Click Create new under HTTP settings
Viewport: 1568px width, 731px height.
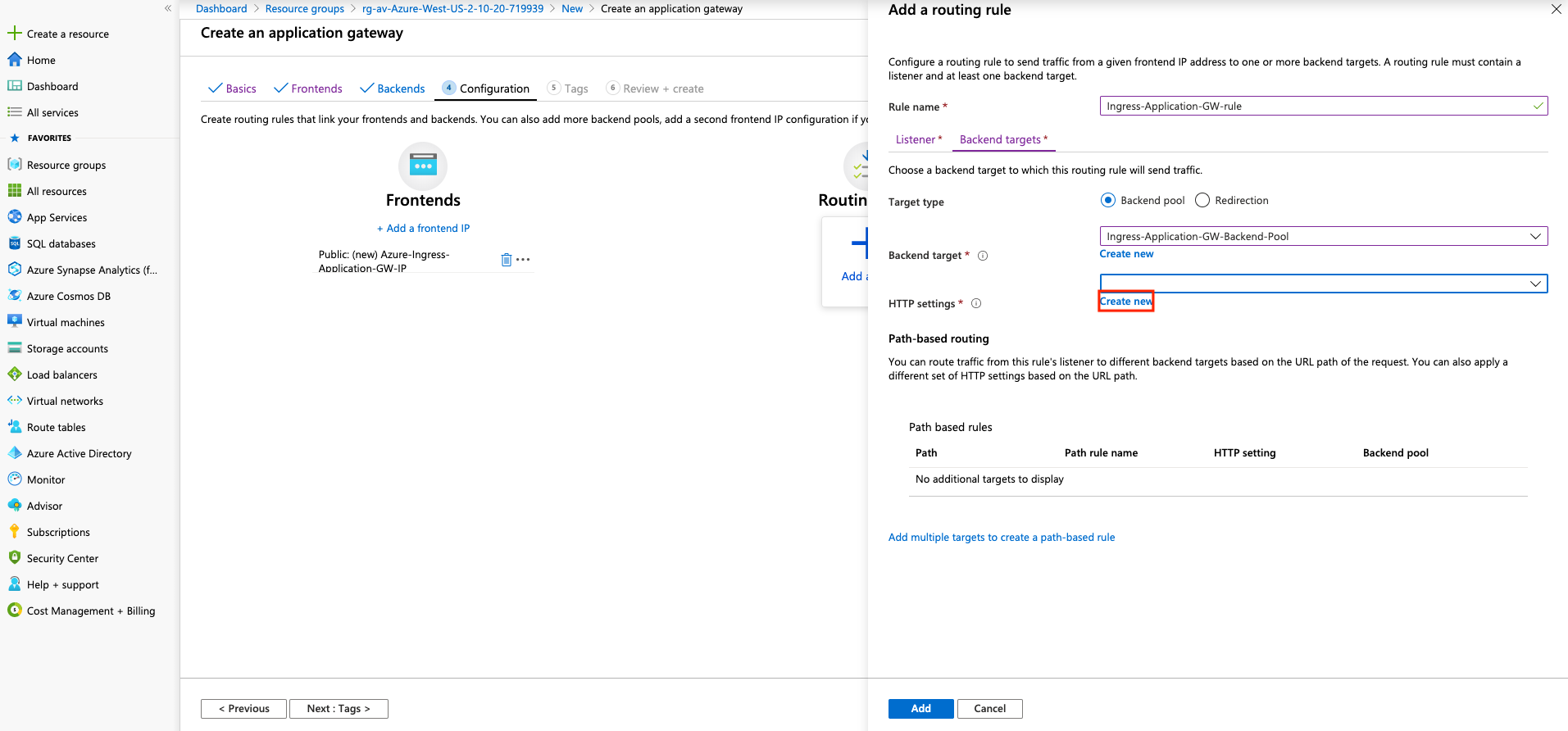pyautogui.click(x=1126, y=302)
